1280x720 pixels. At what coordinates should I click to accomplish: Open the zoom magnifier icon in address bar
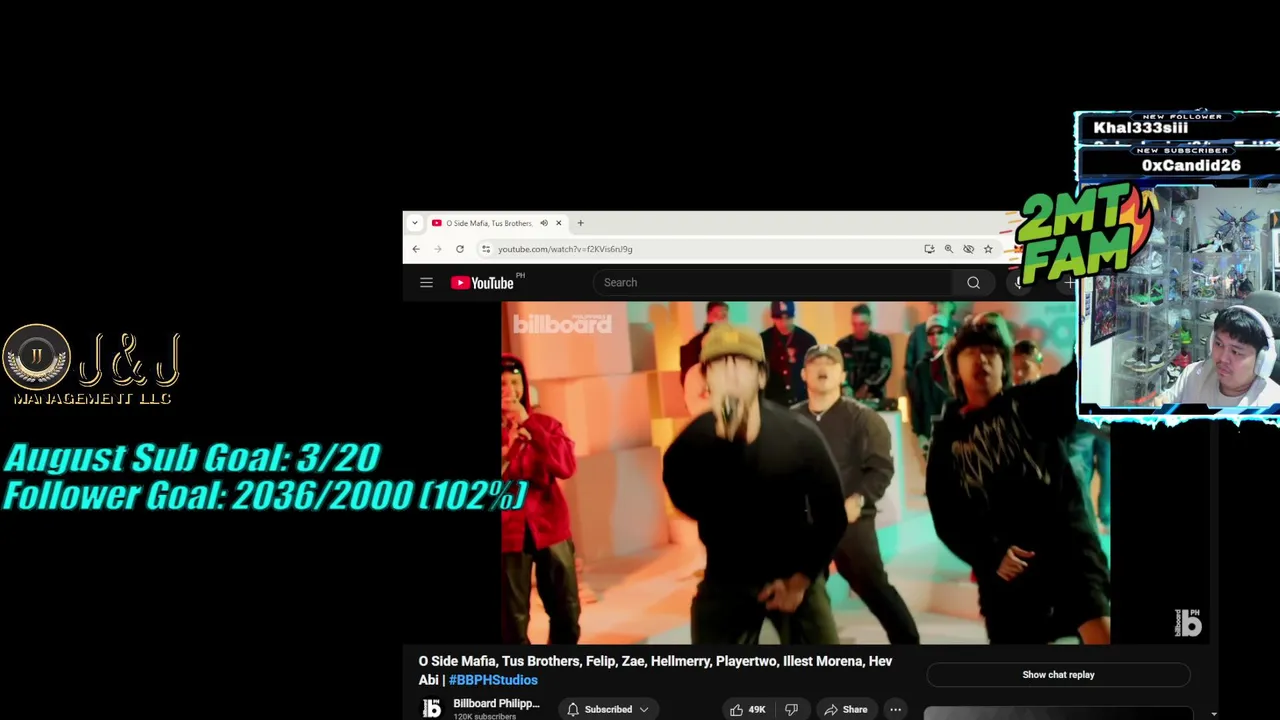point(948,249)
